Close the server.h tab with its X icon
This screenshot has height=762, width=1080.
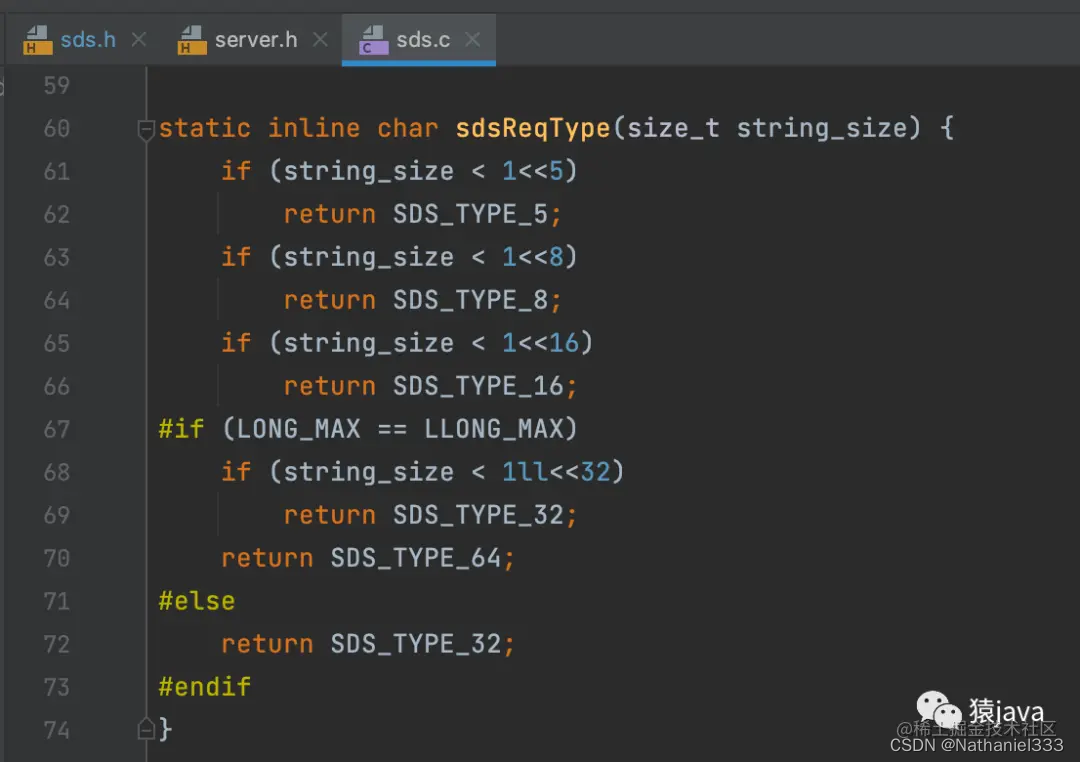click(x=320, y=39)
